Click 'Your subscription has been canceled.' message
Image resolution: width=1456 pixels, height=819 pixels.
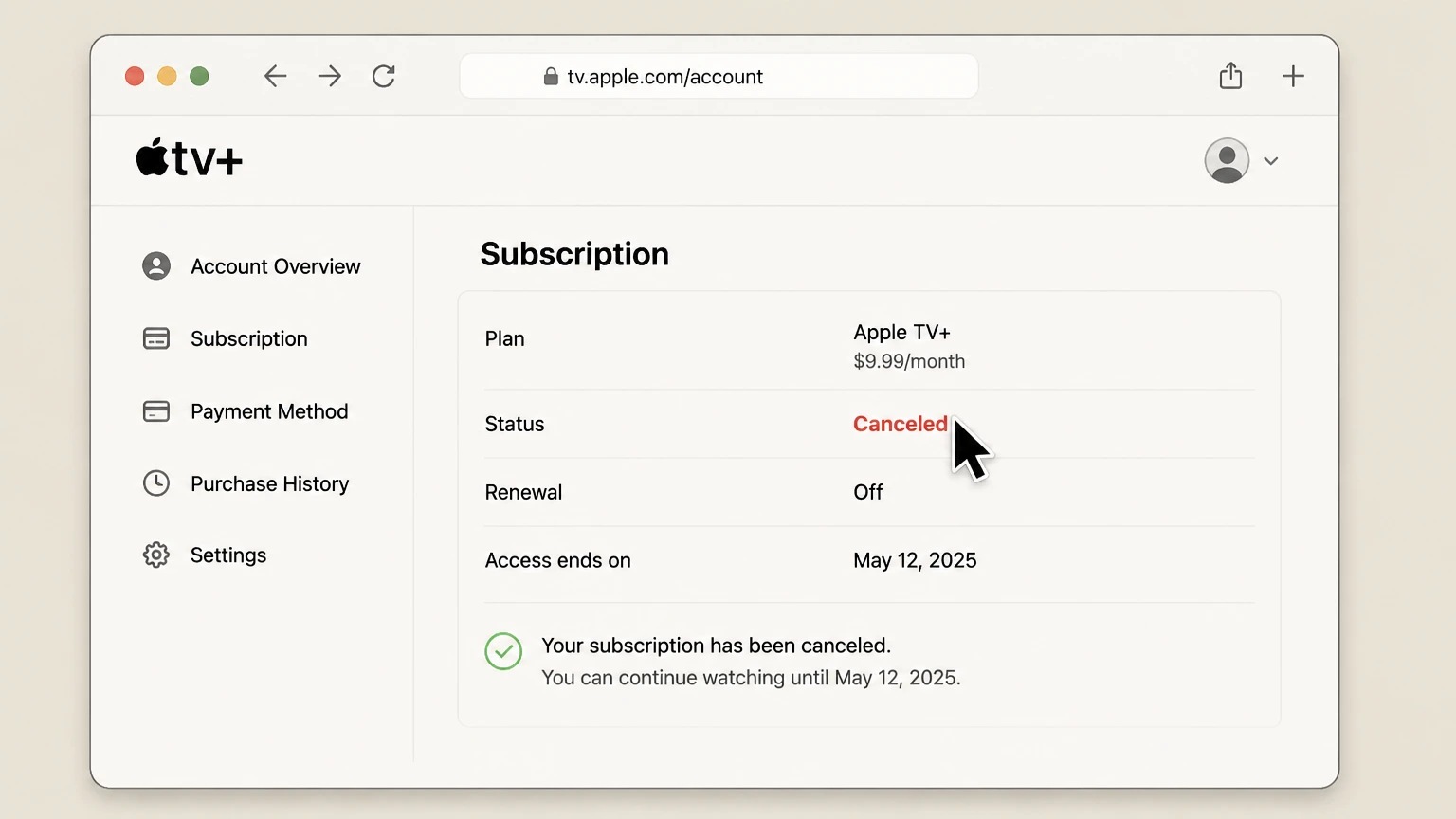[x=716, y=646]
